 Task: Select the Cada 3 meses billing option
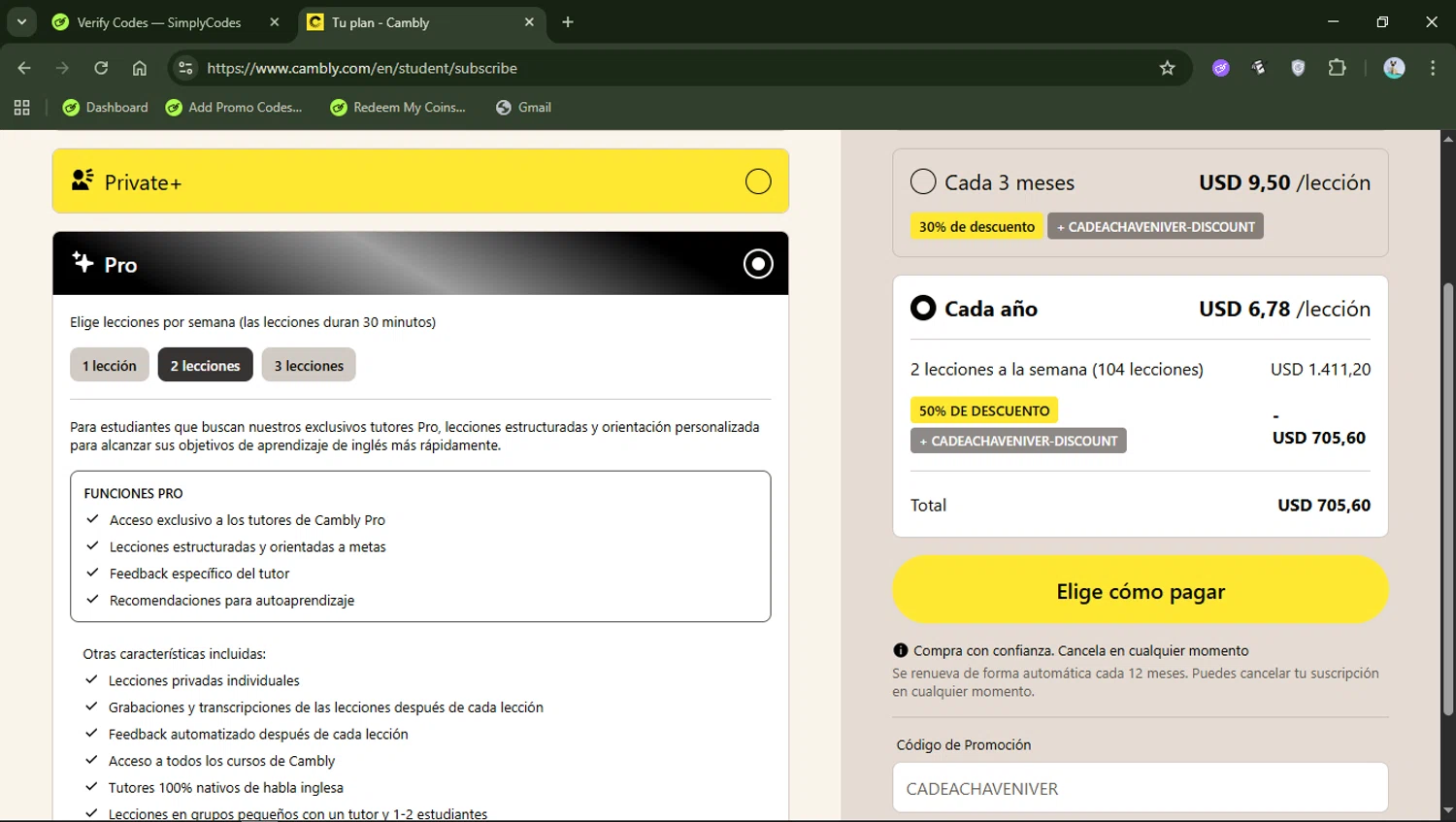(x=923, y=181)
